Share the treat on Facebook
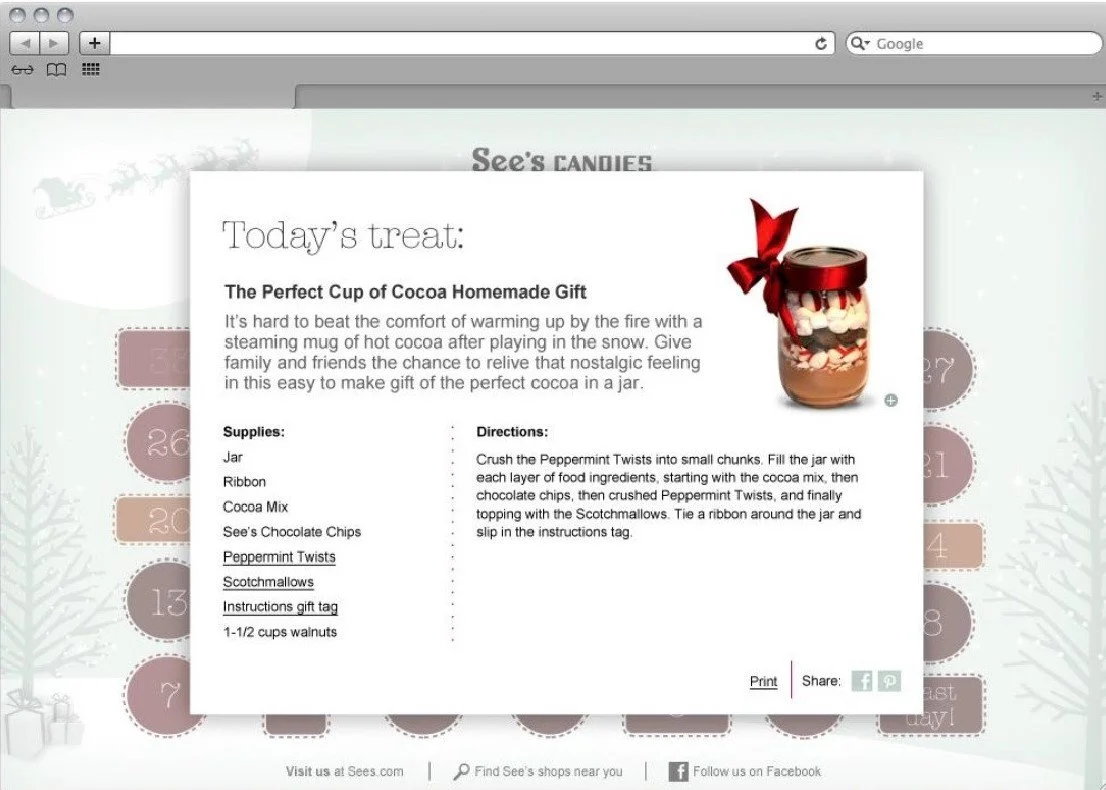This screenshot has height=790, width=1106. (x=862, y=681)
